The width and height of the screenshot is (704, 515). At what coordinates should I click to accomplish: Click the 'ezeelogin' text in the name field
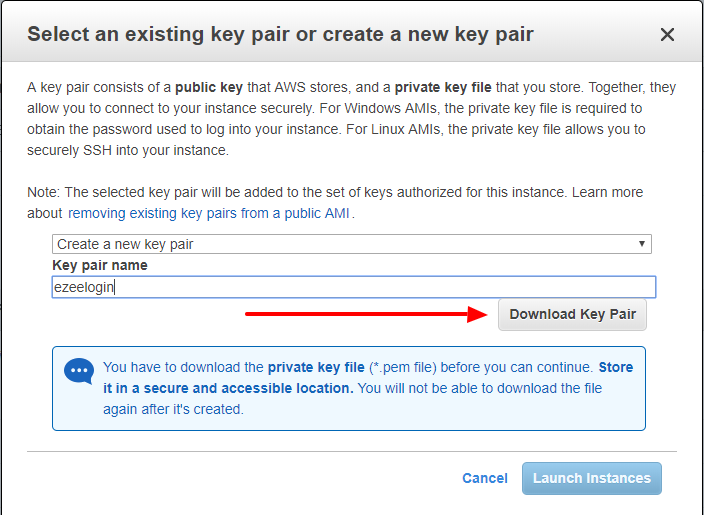point(86,287)
